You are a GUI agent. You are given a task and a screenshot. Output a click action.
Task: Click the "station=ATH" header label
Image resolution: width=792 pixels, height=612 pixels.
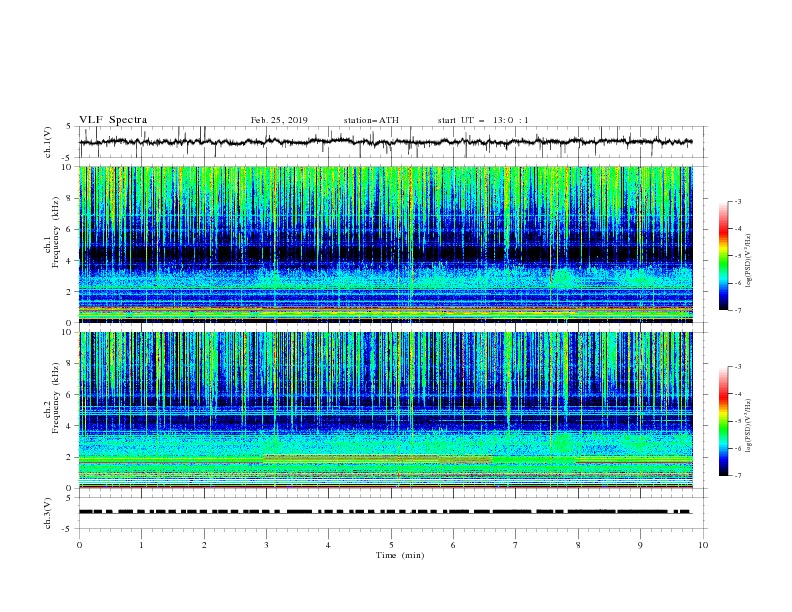371,120
